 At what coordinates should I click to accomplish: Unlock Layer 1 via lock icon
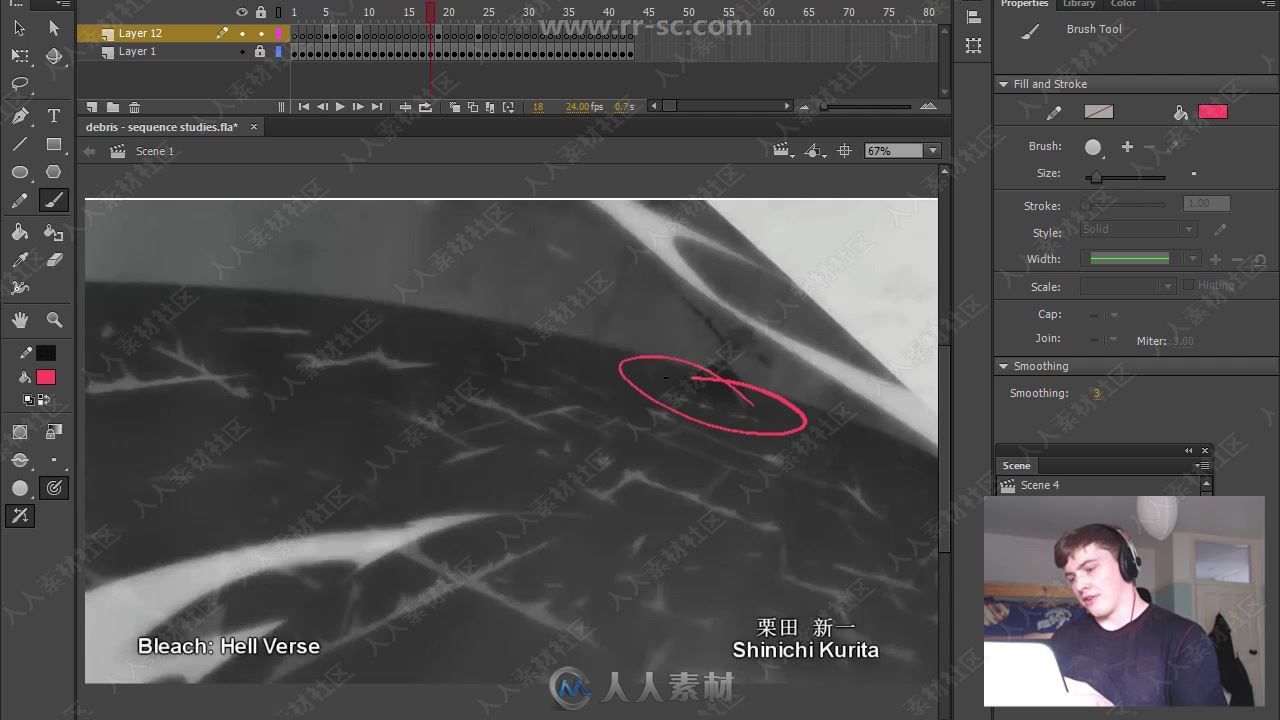(x=260, y=51)
